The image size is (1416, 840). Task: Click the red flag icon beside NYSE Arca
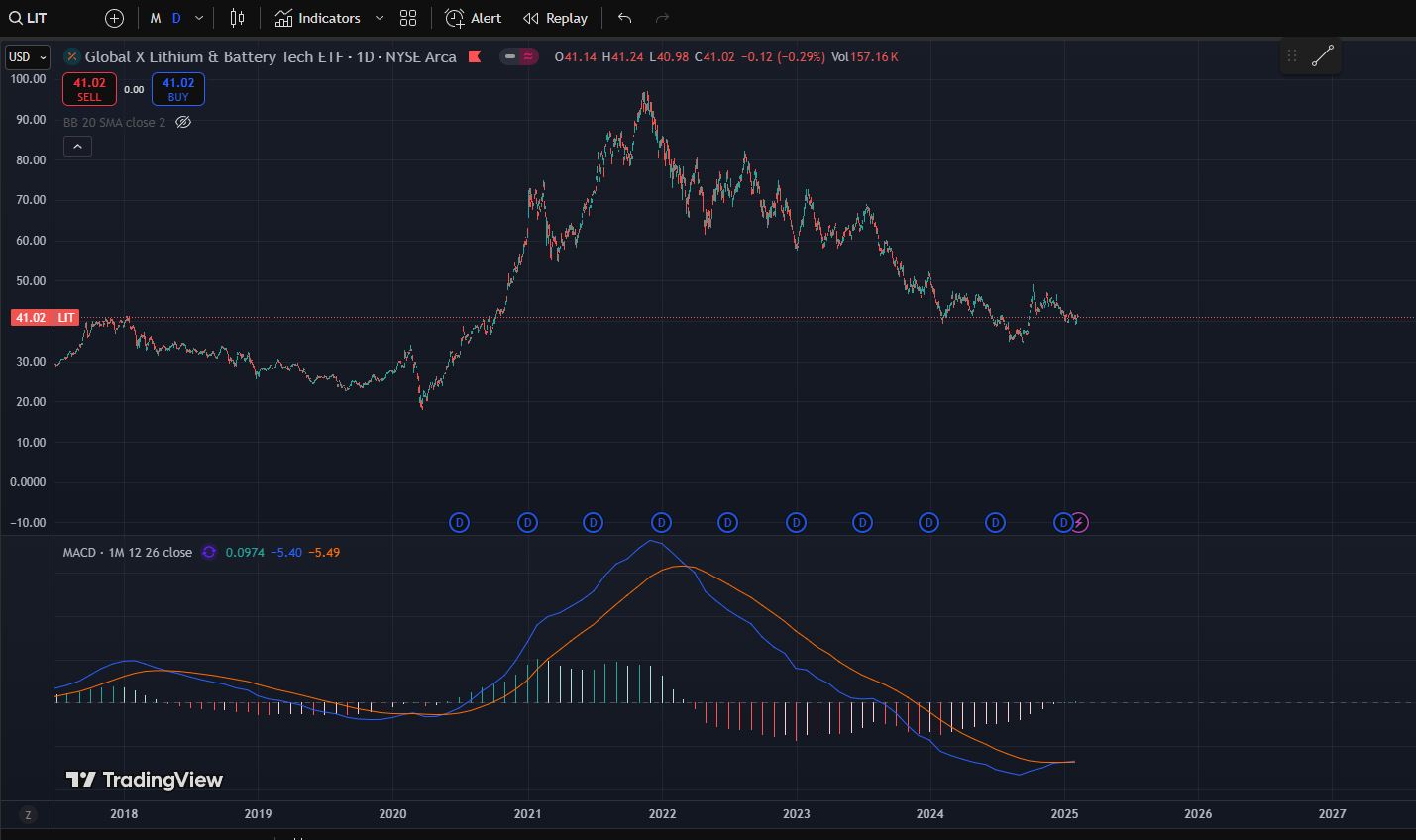point(475,56)
